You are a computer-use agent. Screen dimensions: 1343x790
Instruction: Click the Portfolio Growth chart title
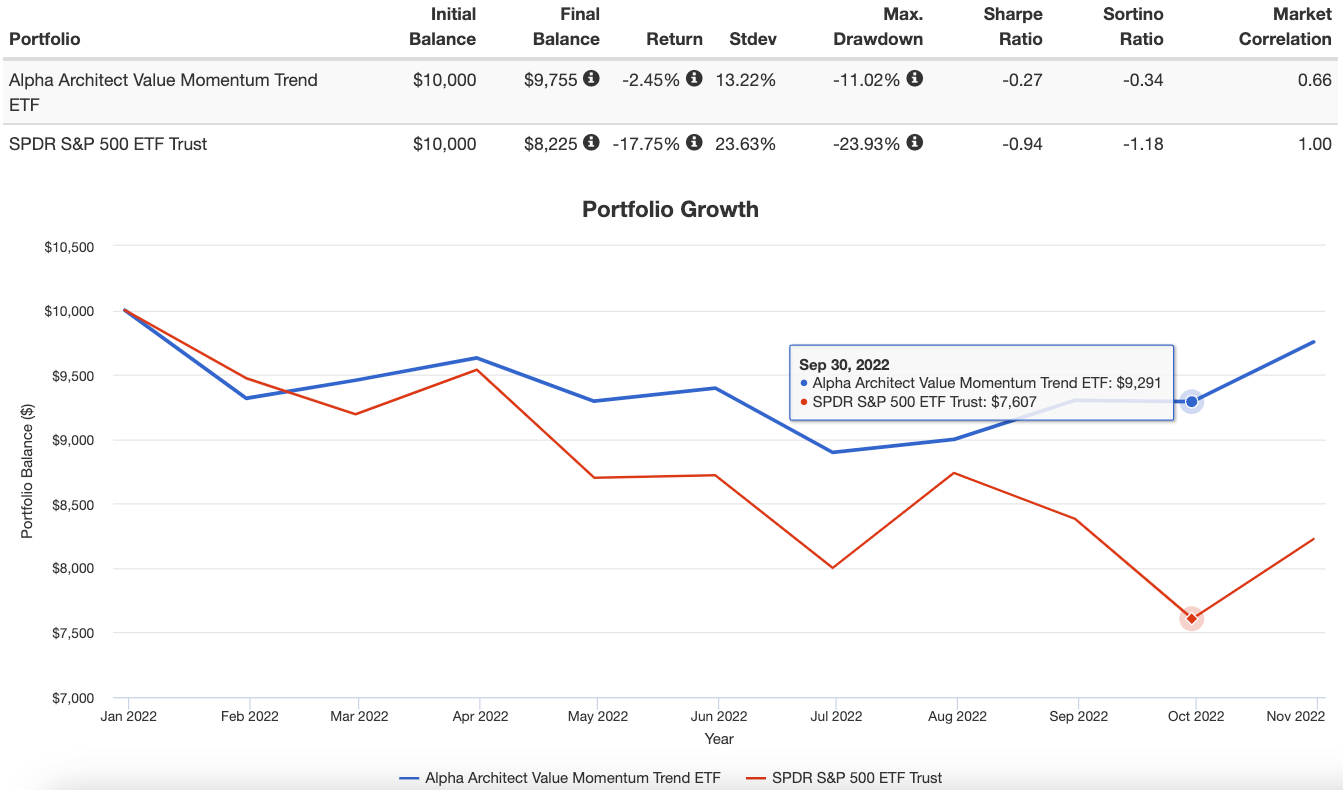670,210
